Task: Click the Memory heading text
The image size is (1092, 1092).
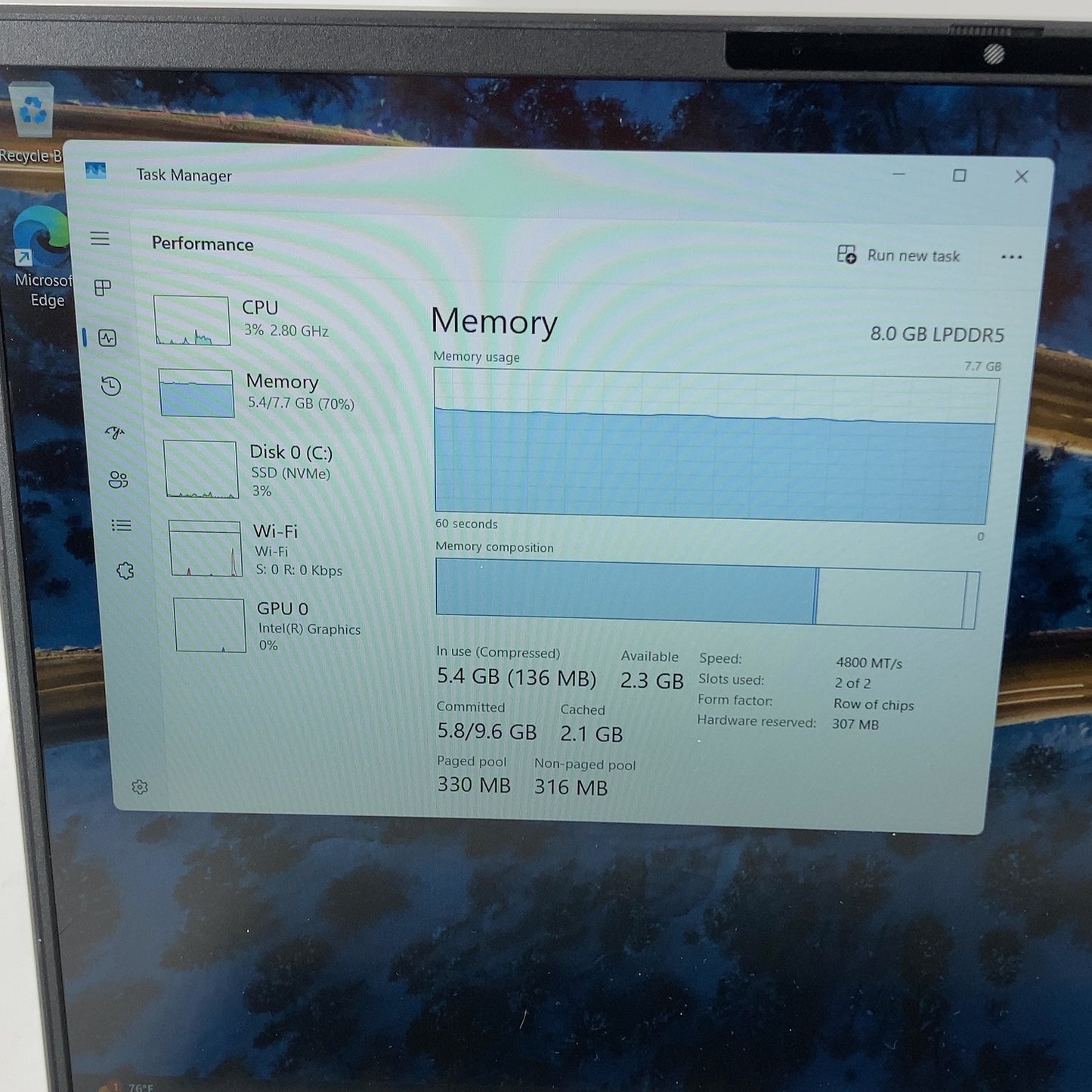Action: 494,321
